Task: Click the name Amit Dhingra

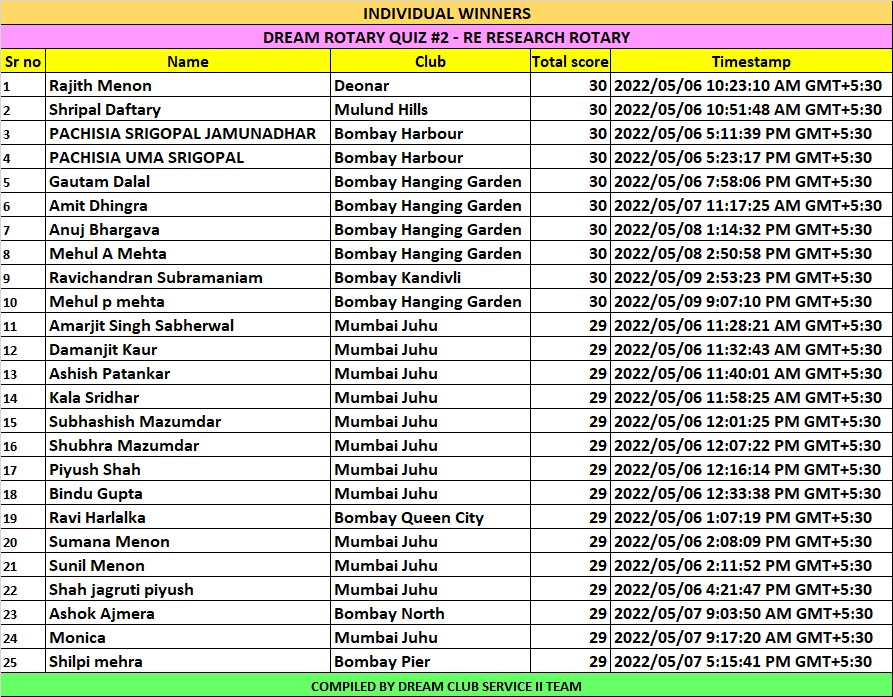Action: [99, 206]
